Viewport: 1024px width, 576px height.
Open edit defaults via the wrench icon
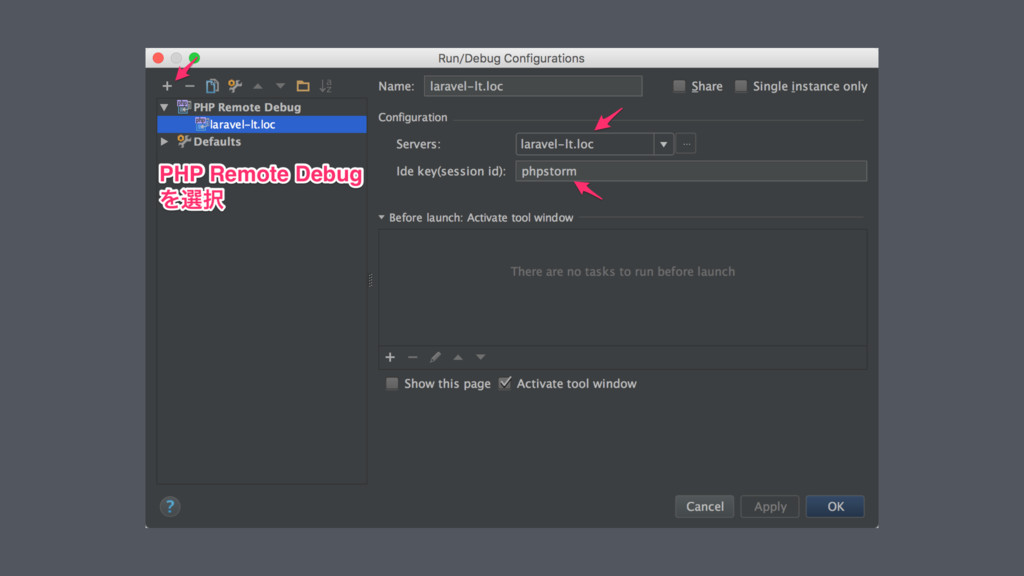click(235, 86)
